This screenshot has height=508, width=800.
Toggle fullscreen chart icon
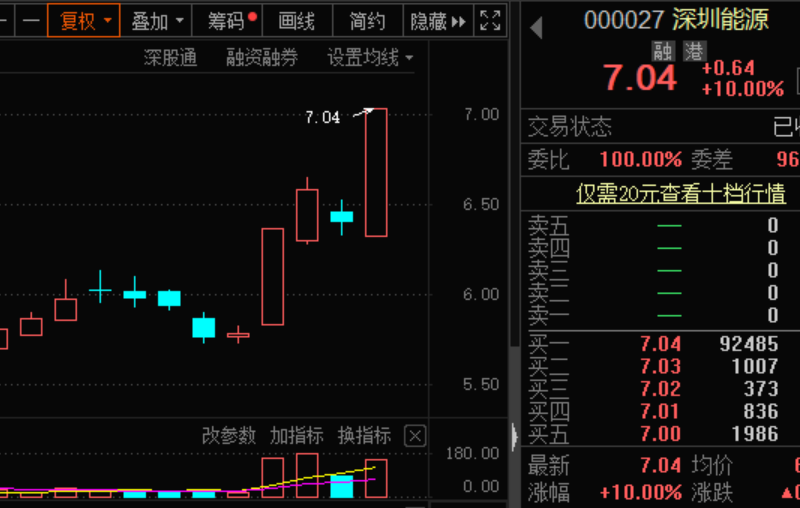click(490, 20)
